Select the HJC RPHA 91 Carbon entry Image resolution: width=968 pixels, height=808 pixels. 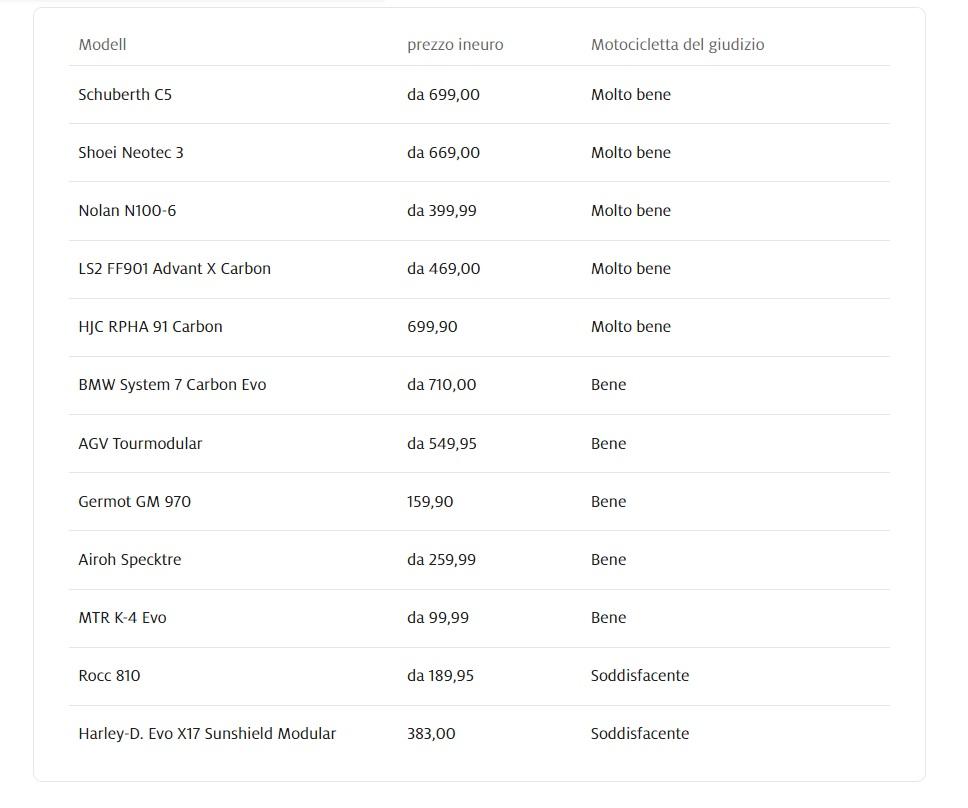[x=150, y=327]
